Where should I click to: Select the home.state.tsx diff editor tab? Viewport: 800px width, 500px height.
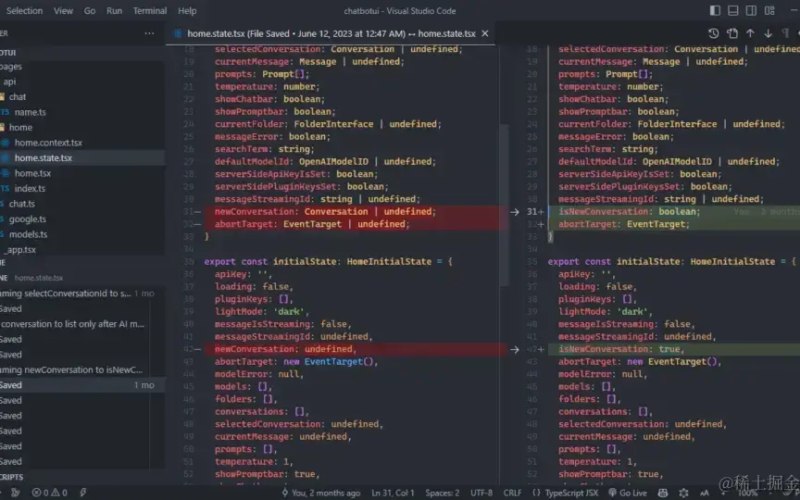pos(331,33)
